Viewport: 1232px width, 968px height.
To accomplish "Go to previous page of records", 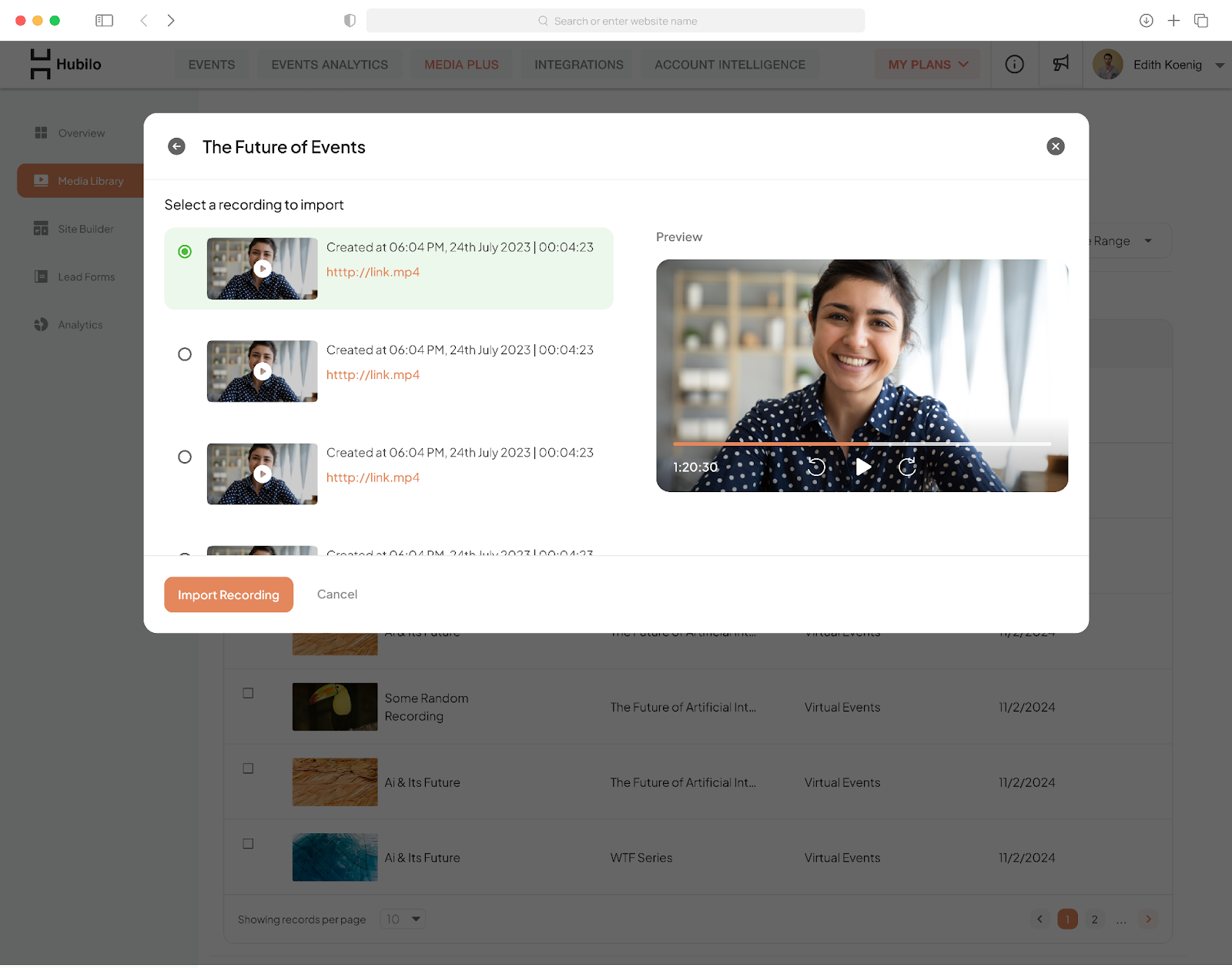I will pos(1040,919).
